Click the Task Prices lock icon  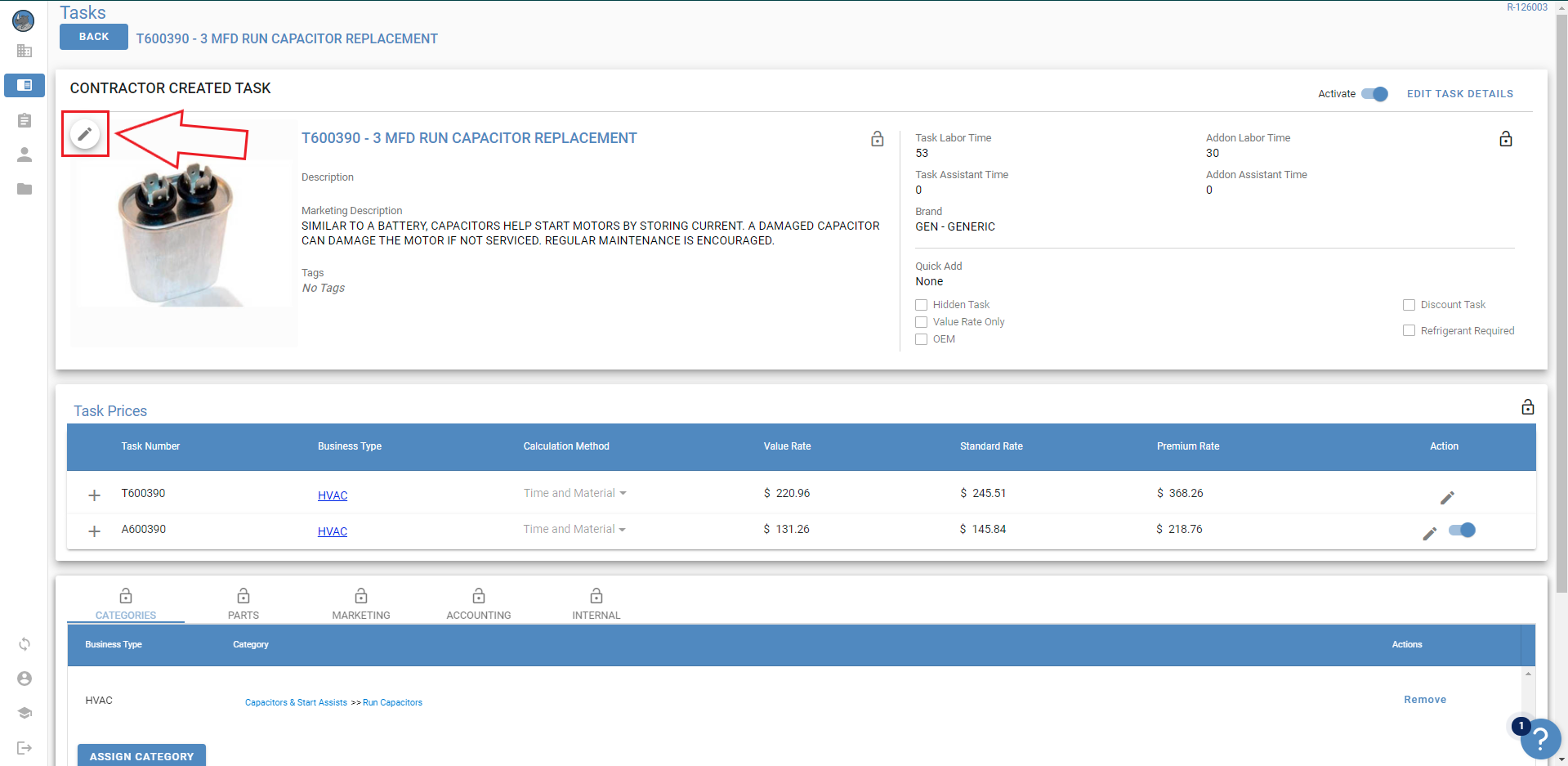(1527, 407)
